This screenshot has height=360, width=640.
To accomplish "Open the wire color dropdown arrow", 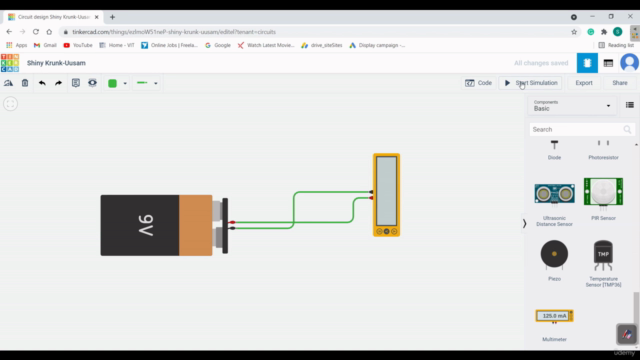I will pos(125,83).
